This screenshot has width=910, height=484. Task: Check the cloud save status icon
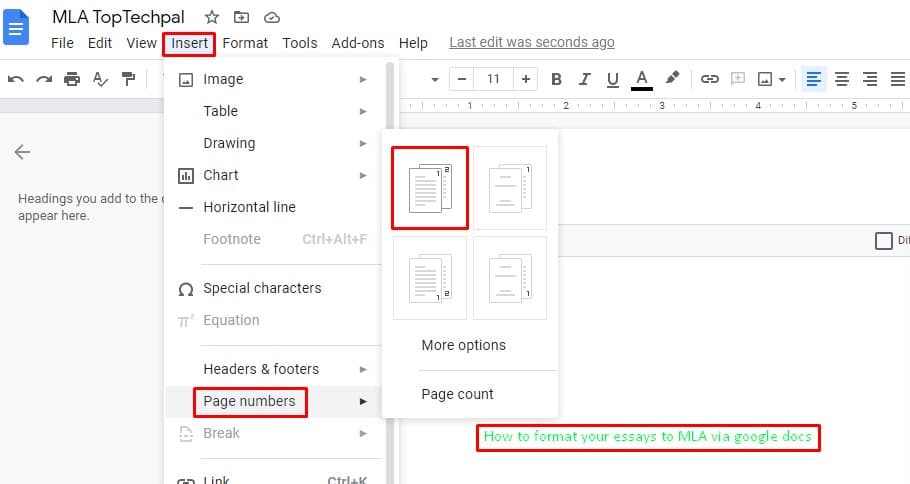[x=272, y=18]
